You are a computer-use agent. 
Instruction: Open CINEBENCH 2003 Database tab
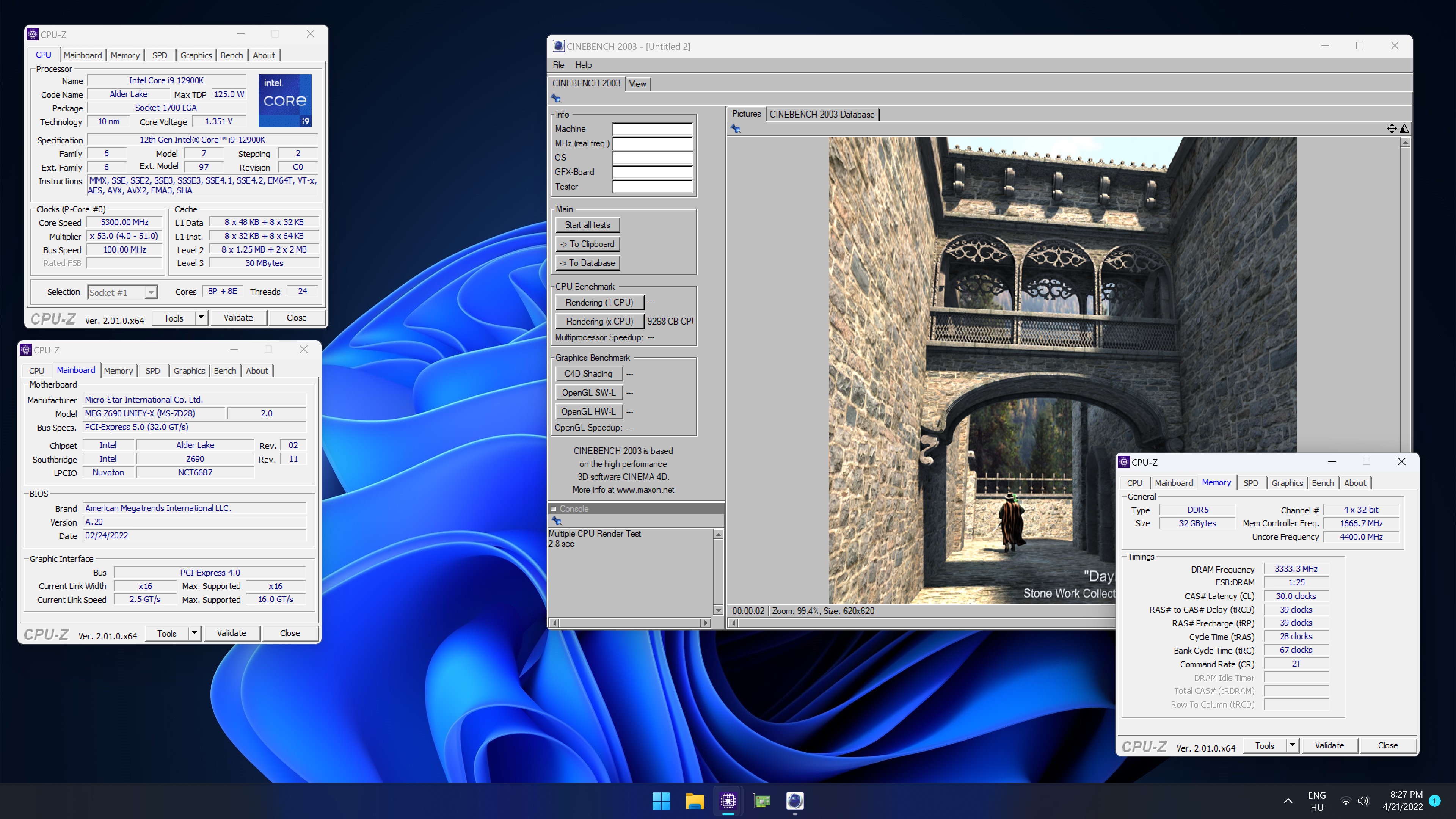(822, 114)
